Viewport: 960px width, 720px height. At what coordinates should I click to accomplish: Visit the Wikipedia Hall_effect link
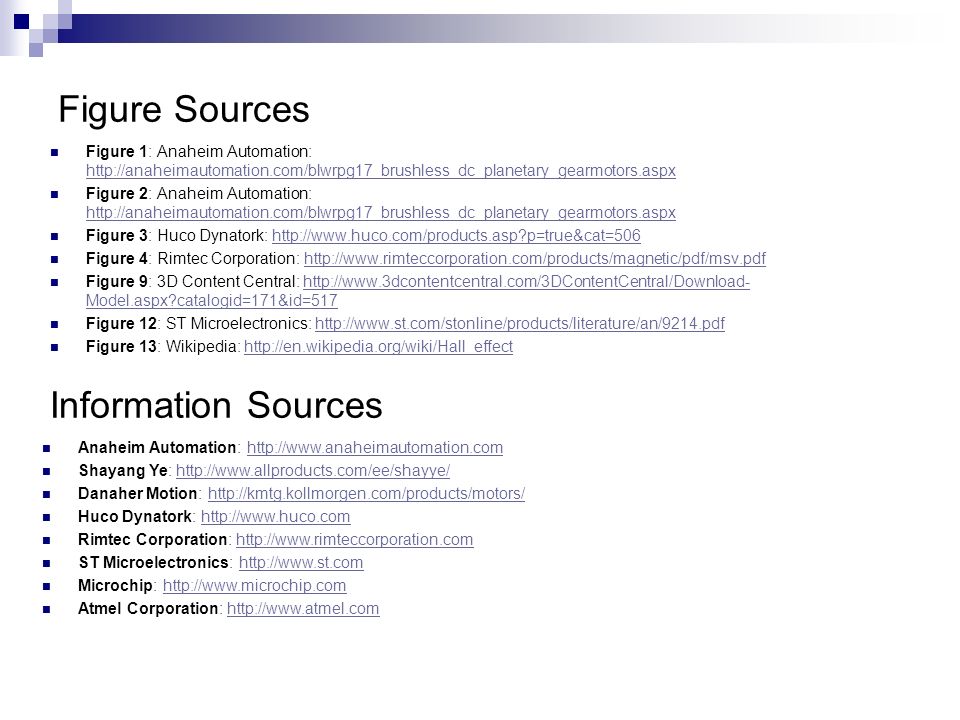[x=378, y=347]
